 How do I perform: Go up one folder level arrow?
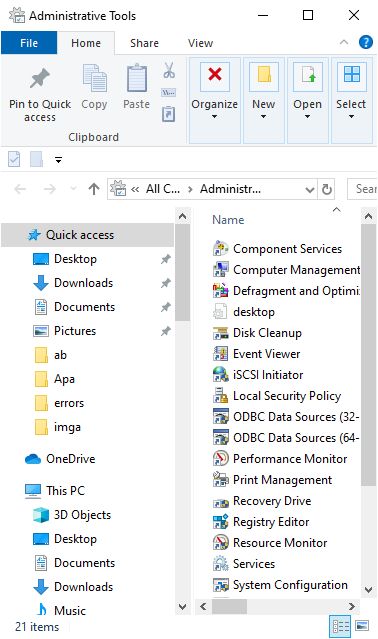pyautogui.click(x=94, y=189)
